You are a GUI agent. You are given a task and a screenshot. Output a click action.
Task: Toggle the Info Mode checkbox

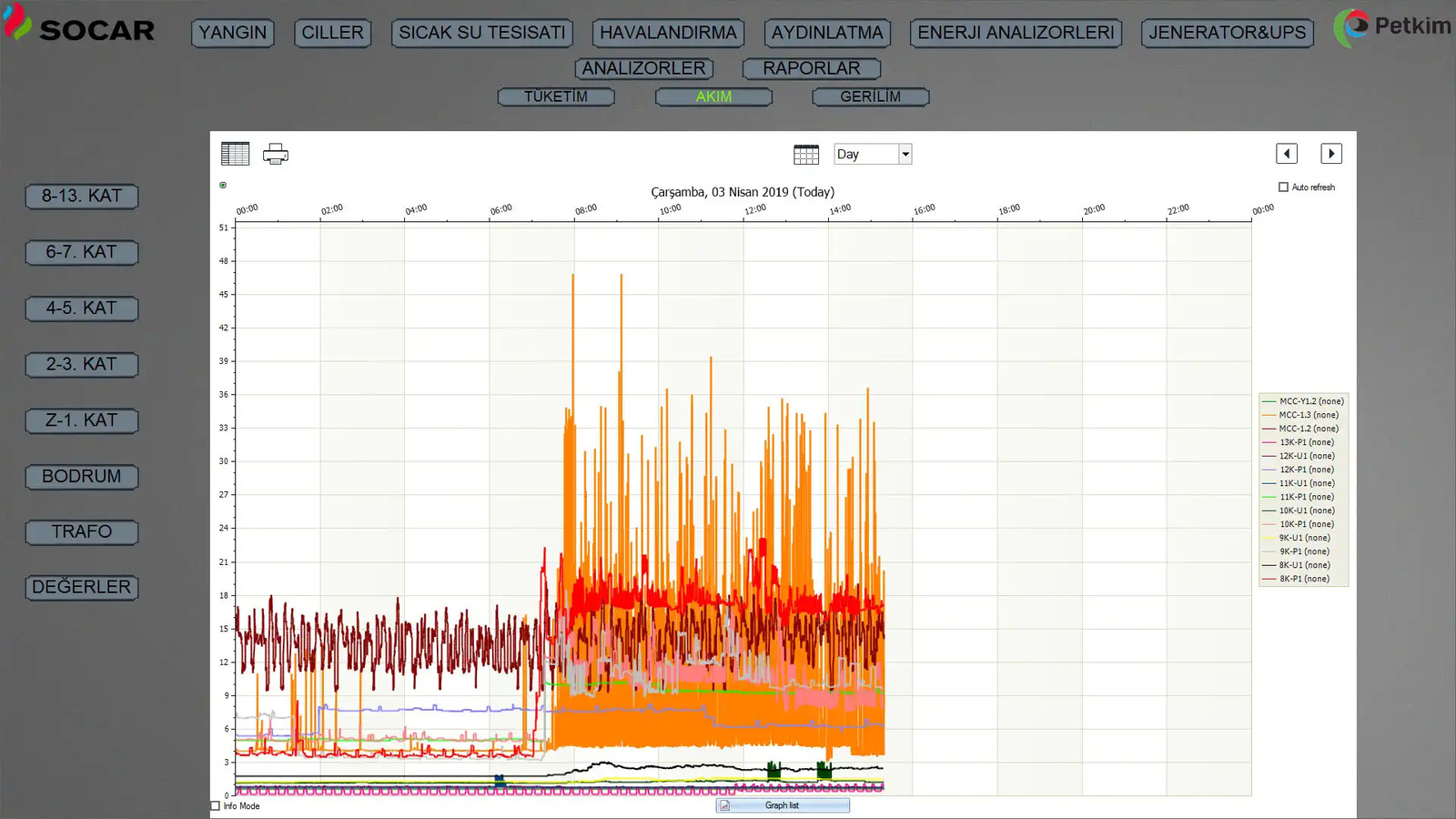click(x=216, y=805)
